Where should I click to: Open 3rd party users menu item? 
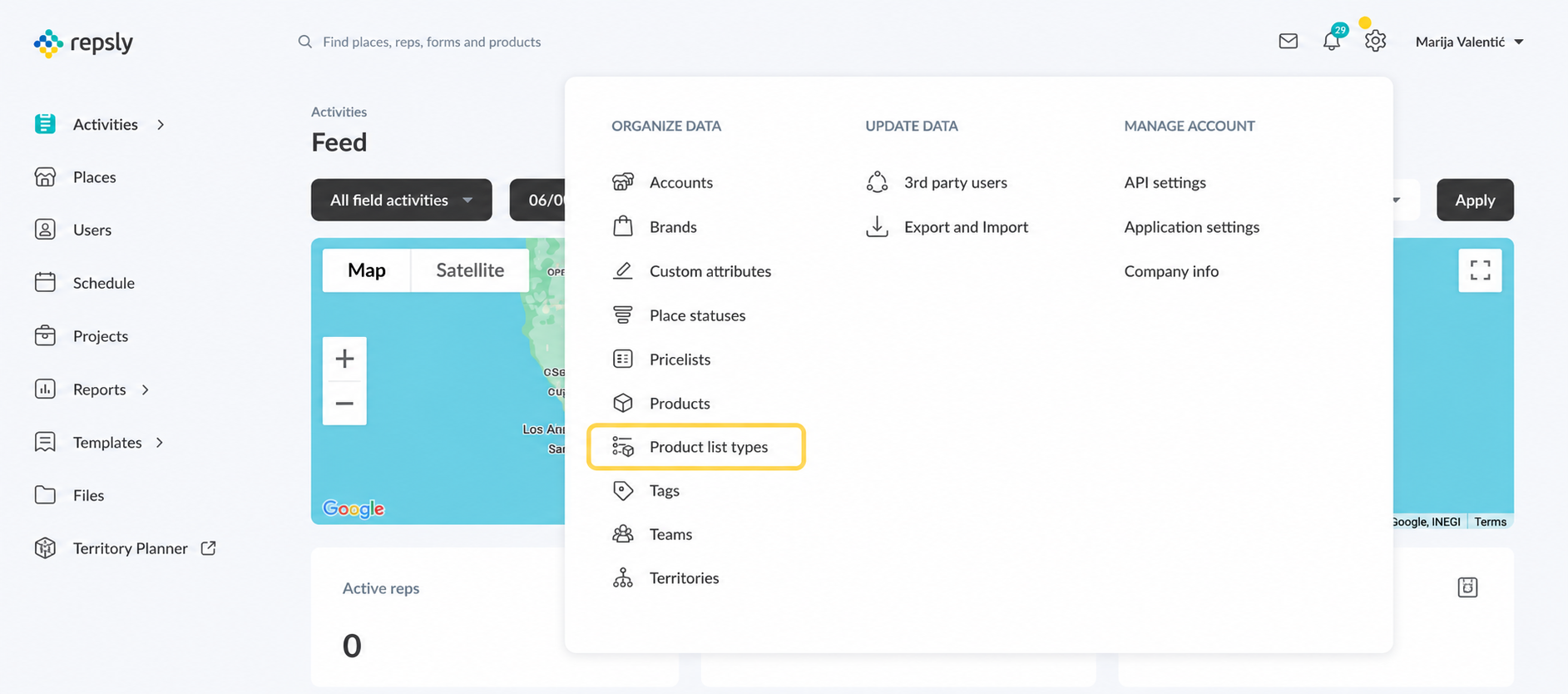click(x=955, y=182)
